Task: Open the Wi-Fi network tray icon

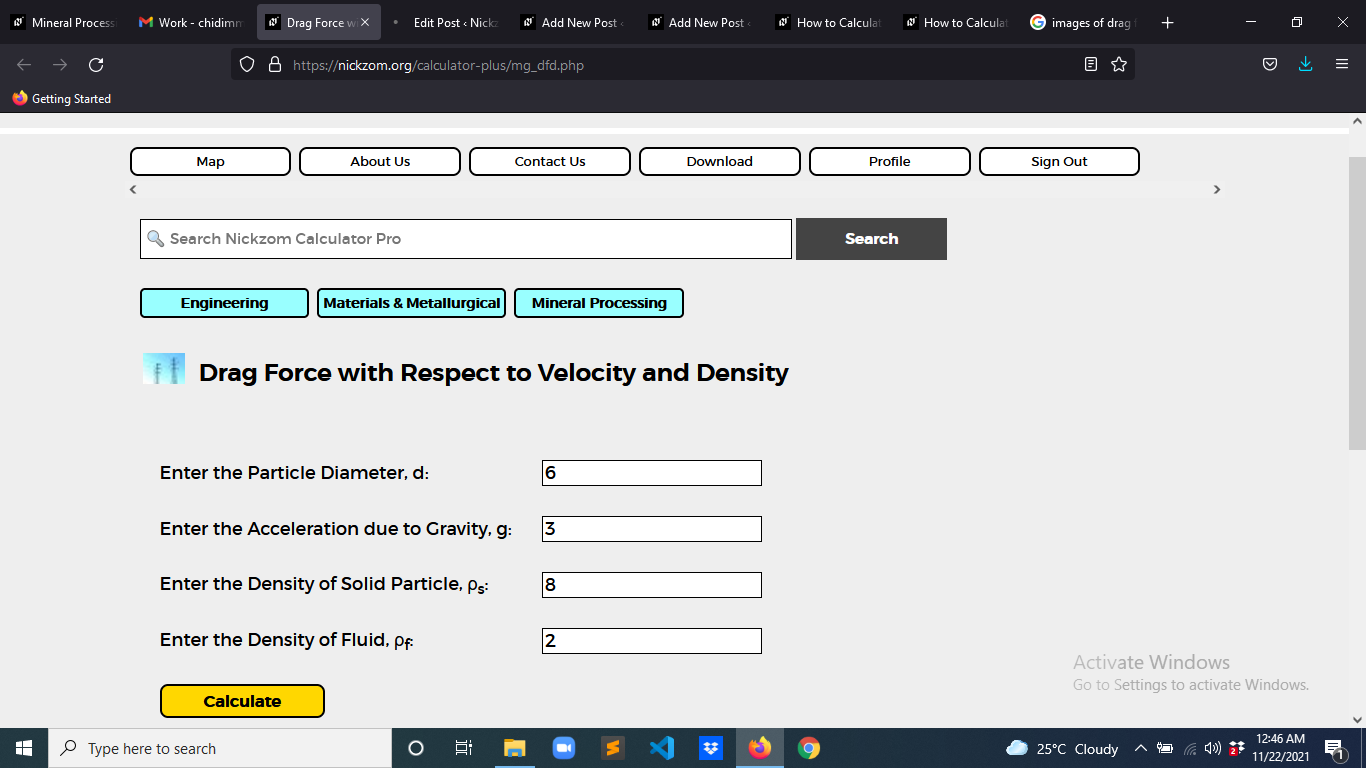Action: (1190, 748)
